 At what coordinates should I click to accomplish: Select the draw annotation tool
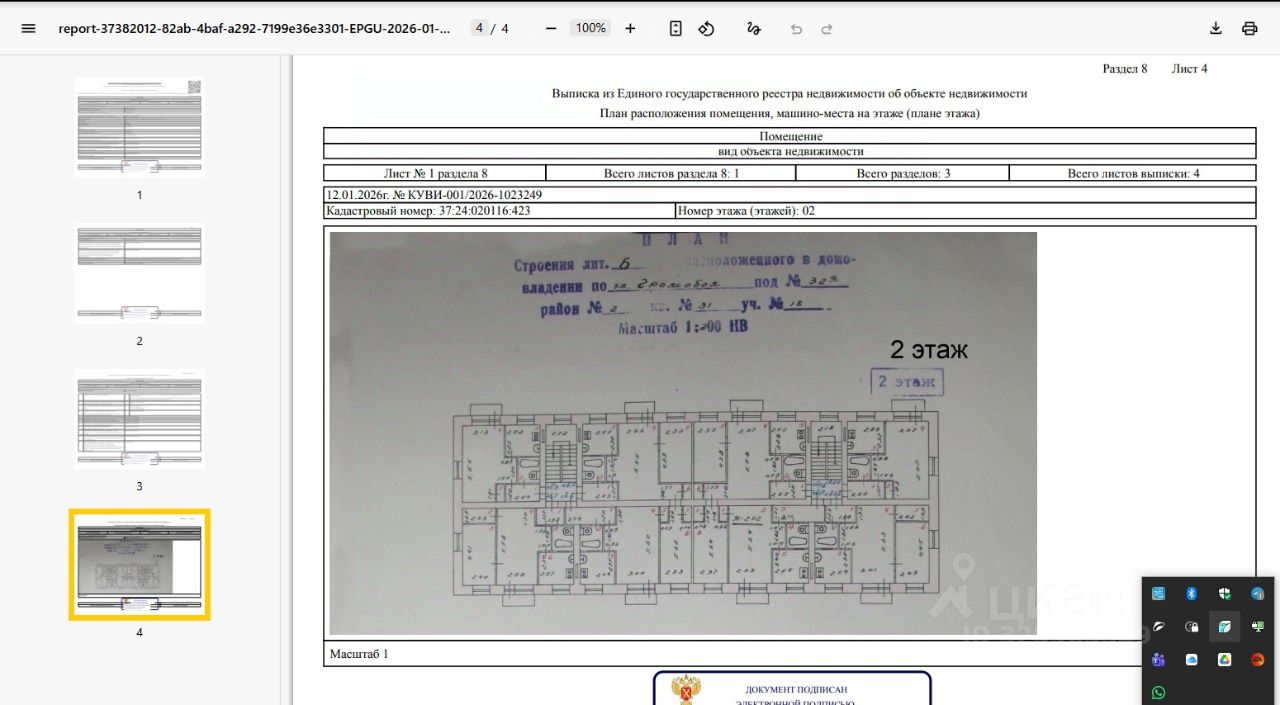(x=754, y=28)
